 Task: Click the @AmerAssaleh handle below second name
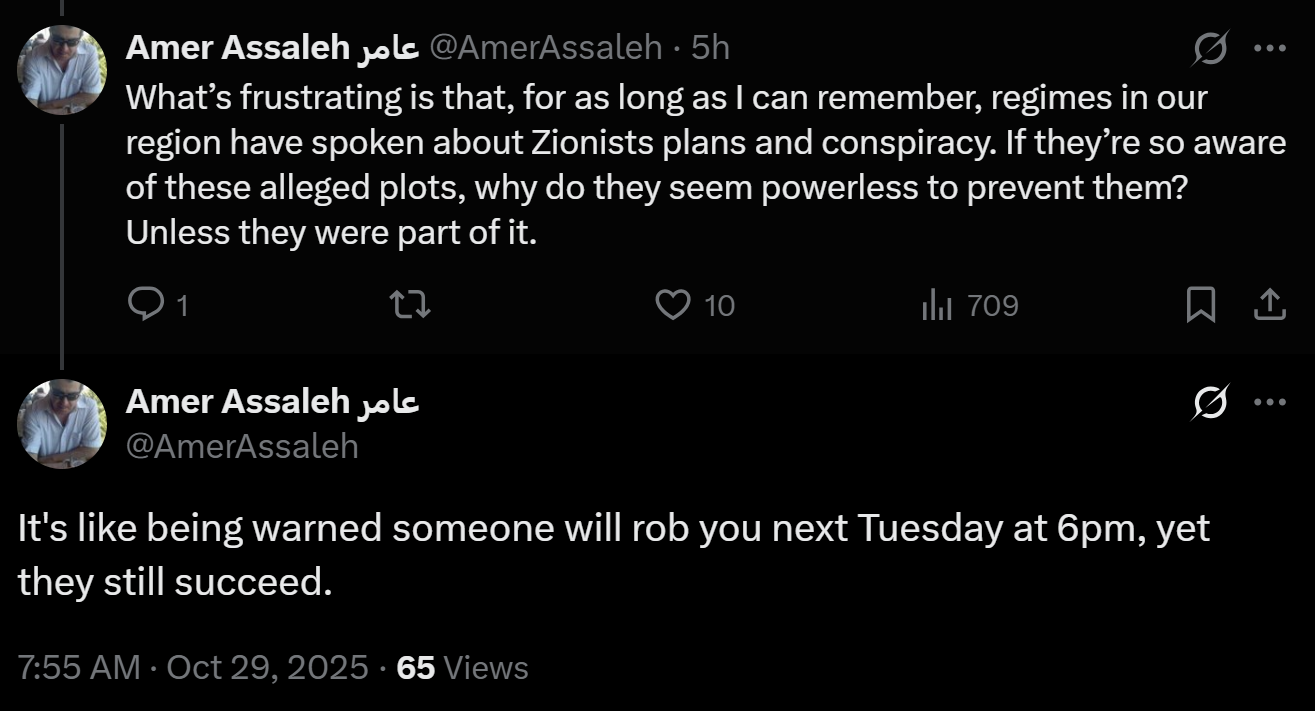coord(242,446)
